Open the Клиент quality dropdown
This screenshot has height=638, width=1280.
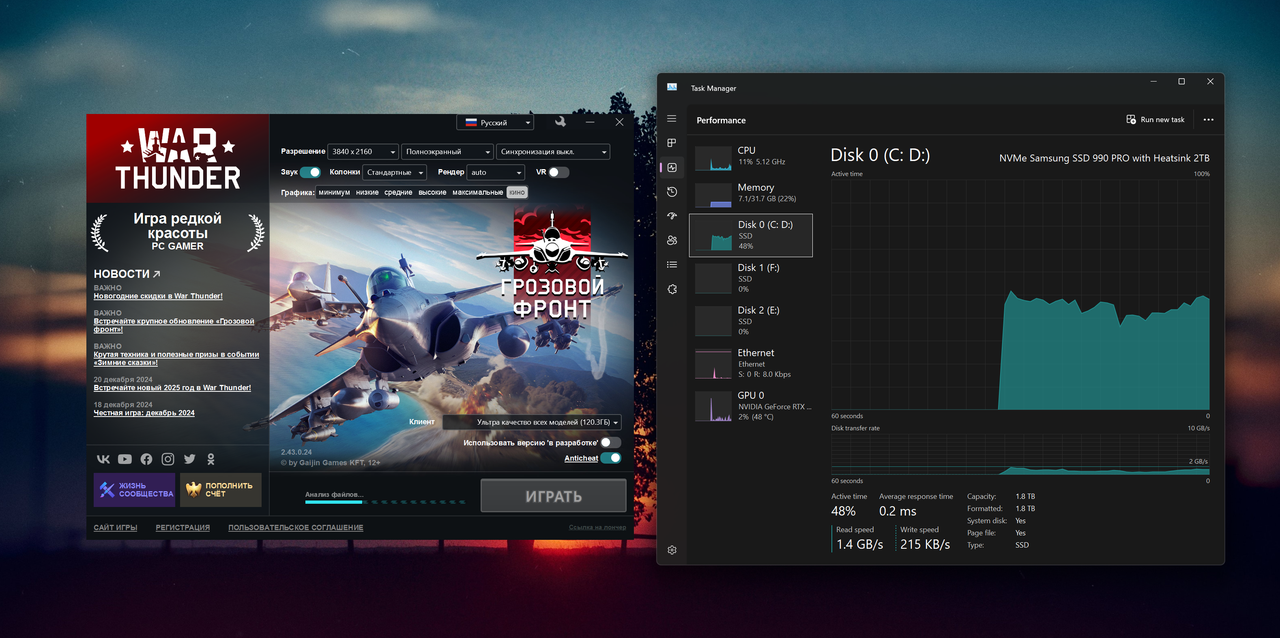point(531,422)
